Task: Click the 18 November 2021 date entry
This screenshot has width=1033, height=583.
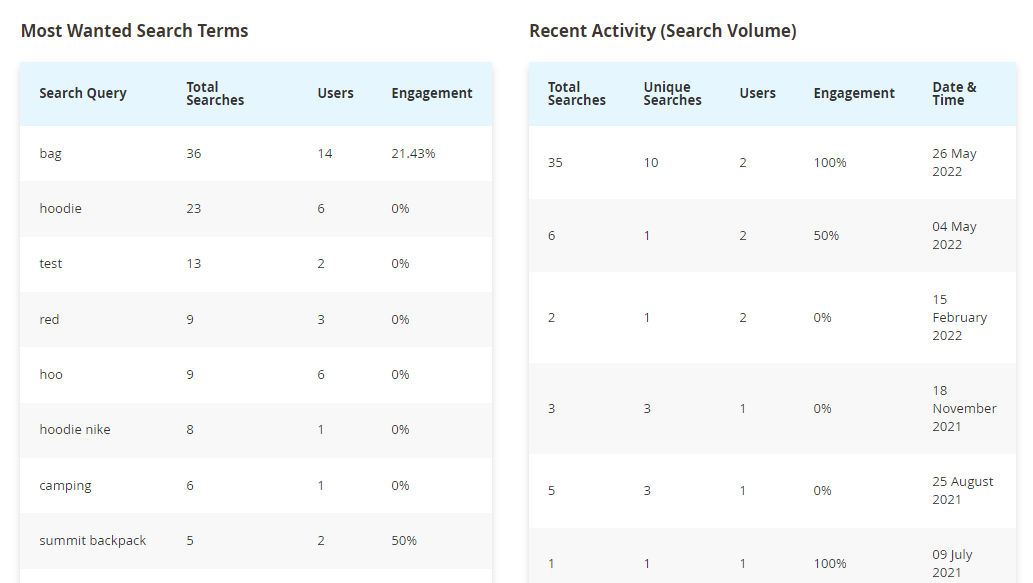Action: click(x=964, y=408)
